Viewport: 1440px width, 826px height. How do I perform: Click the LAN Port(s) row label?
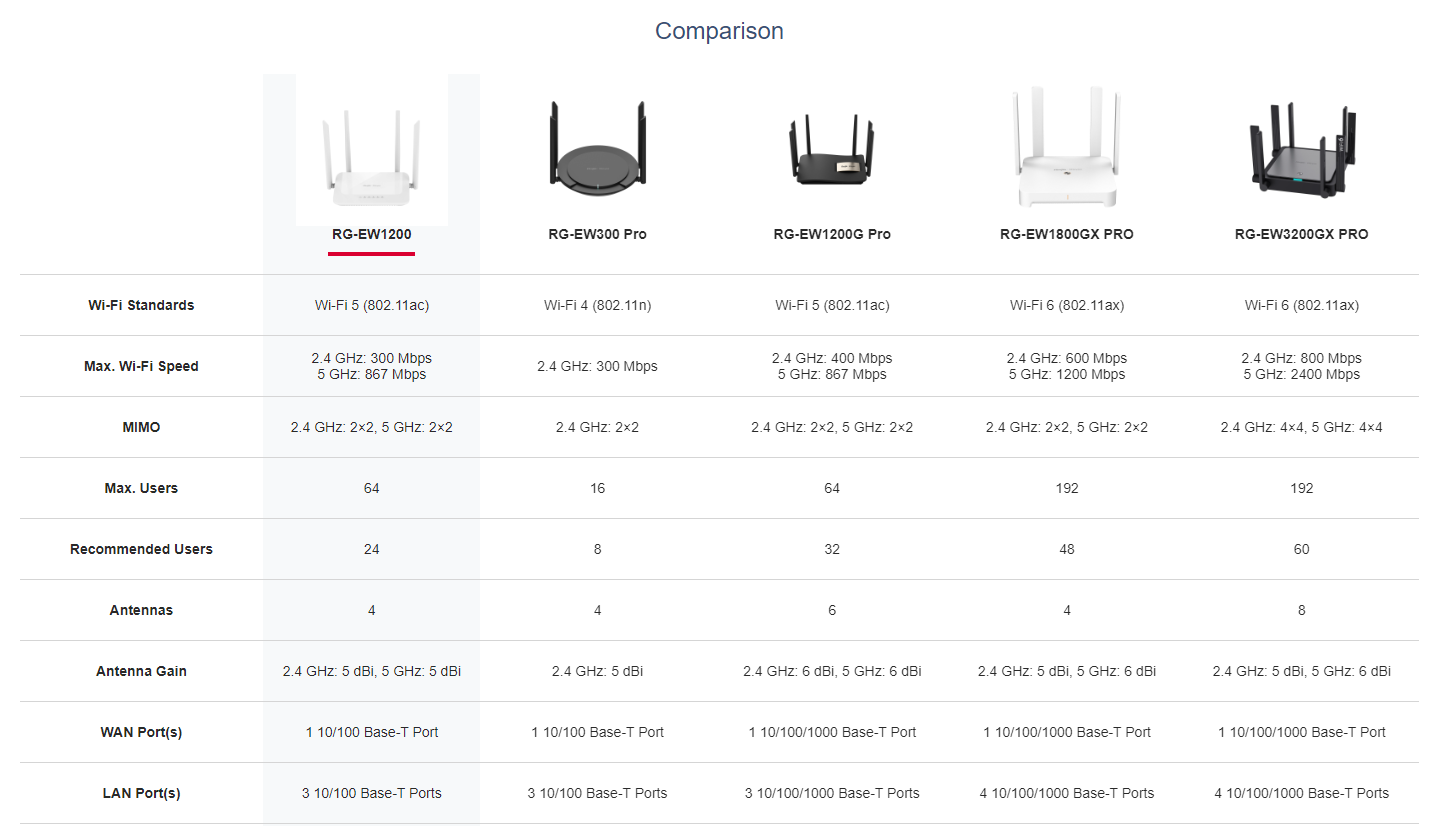pyautogui.click(x=141, y=793)
